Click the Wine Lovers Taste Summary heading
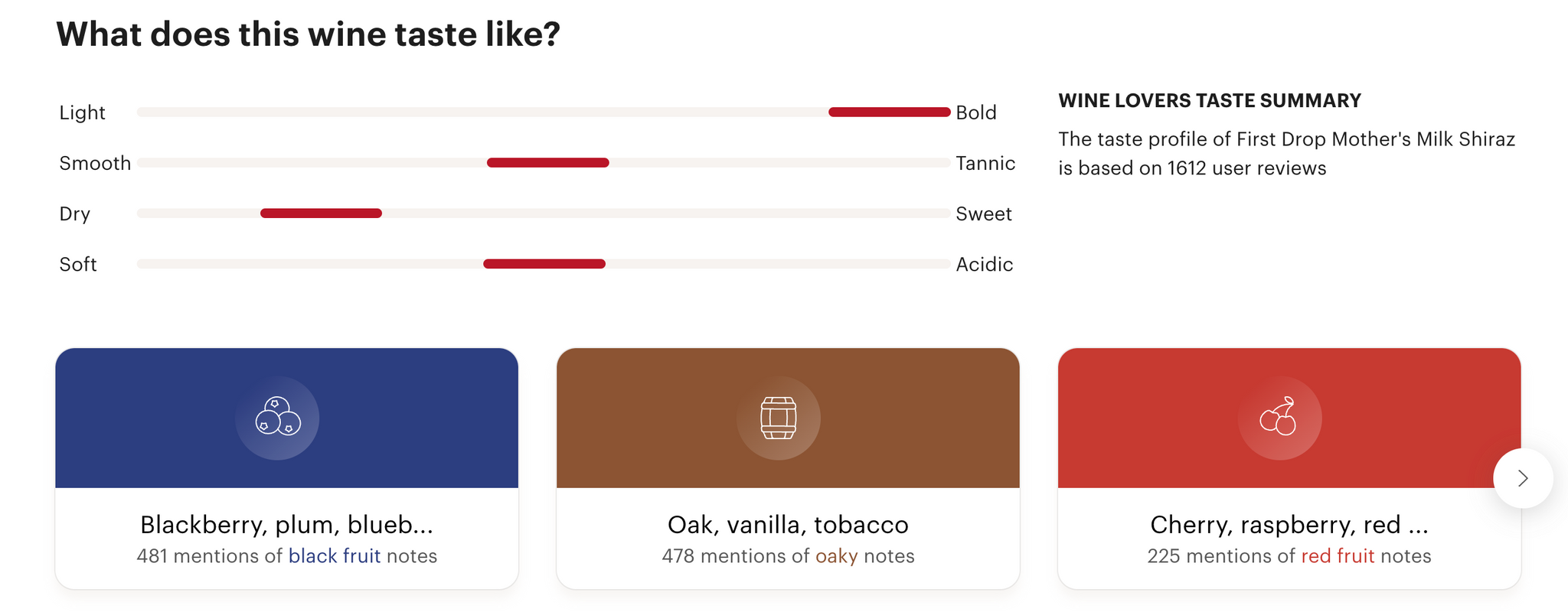Viewport: 1568px width, 612px height. point(1210,101)
